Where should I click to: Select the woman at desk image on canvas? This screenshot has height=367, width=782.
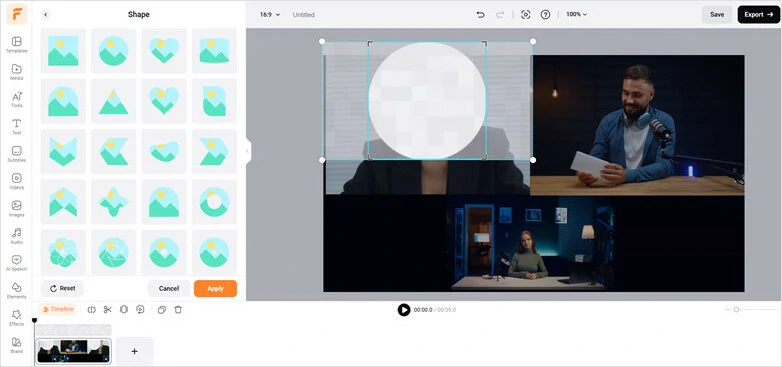[x=530, y=242]
